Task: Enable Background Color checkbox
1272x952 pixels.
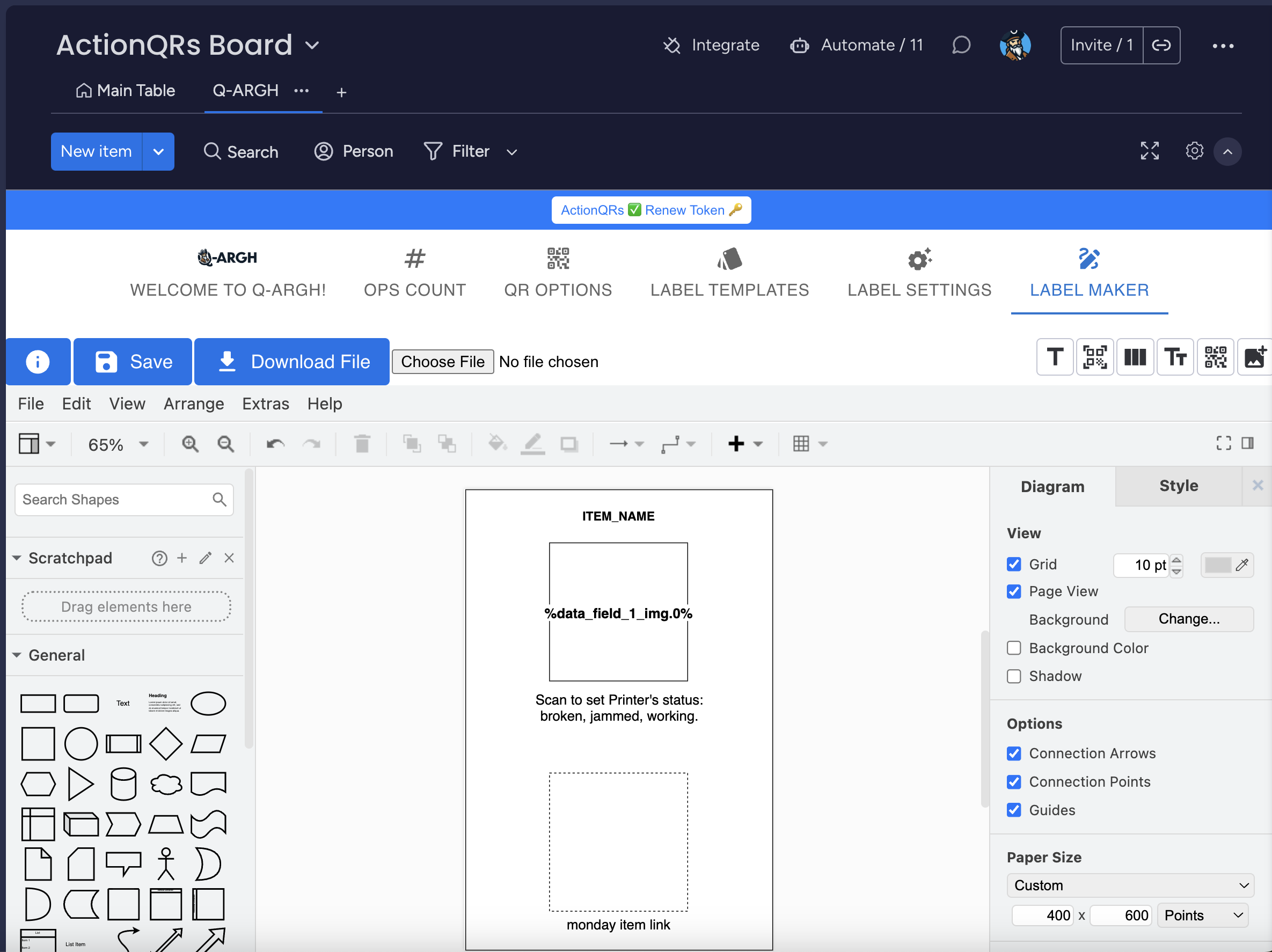Action: pyautogui.click(x=1015, y=648)
